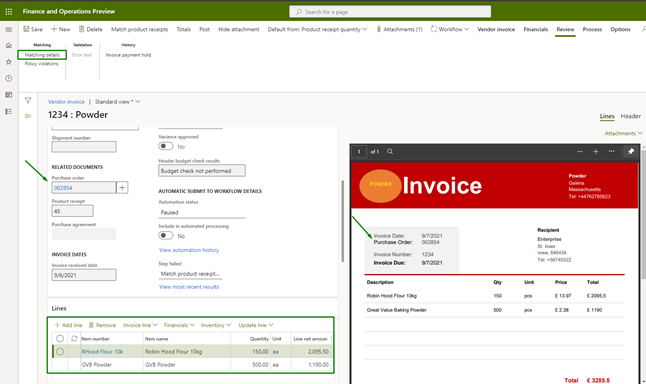Click the plus button beside Purchase order
Screen dimensions: 646x384
pyautogui.click(x=122, y=187)
